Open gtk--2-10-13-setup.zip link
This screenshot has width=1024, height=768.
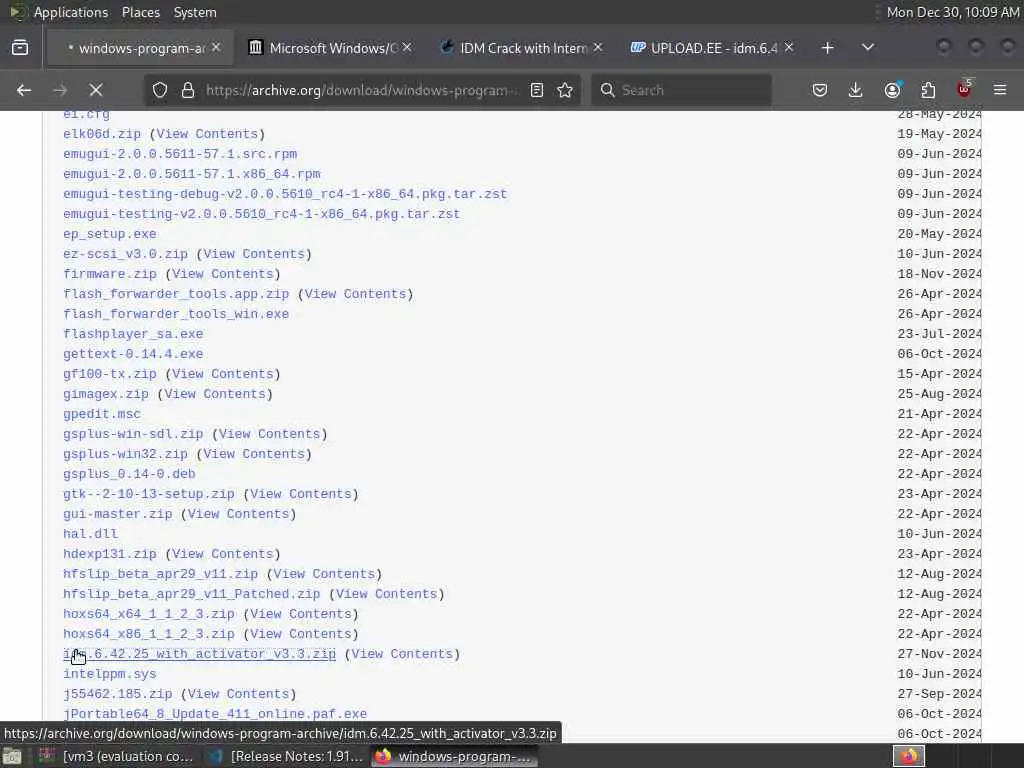click(x=149, y=494)
